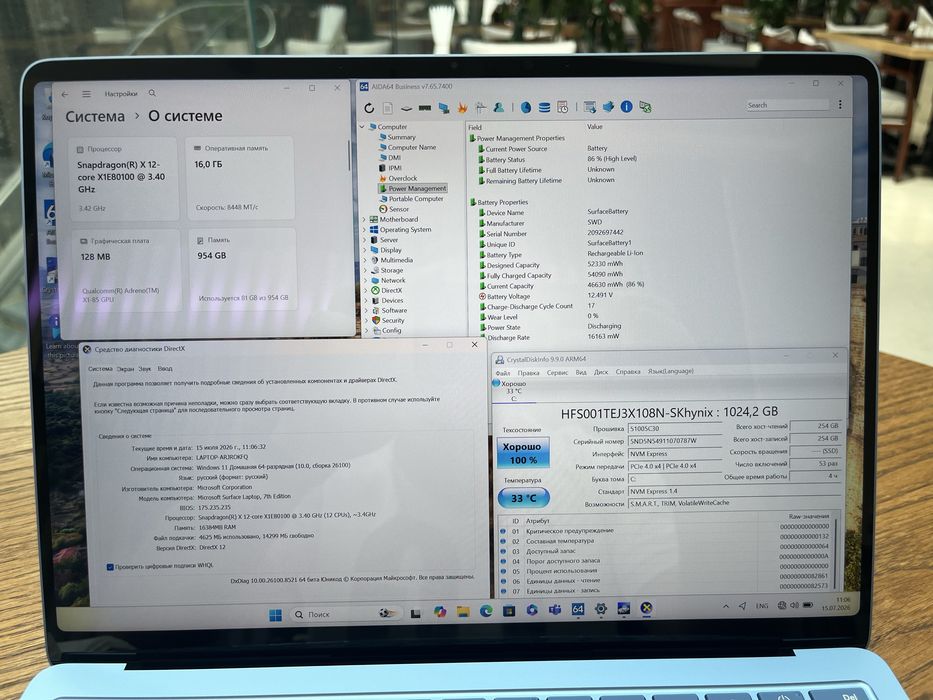Image resolution: width=933 pixels, height=700 pixels.
Task: Click the AIDA64 refresh toolbar icon
Action: point(369,108)
